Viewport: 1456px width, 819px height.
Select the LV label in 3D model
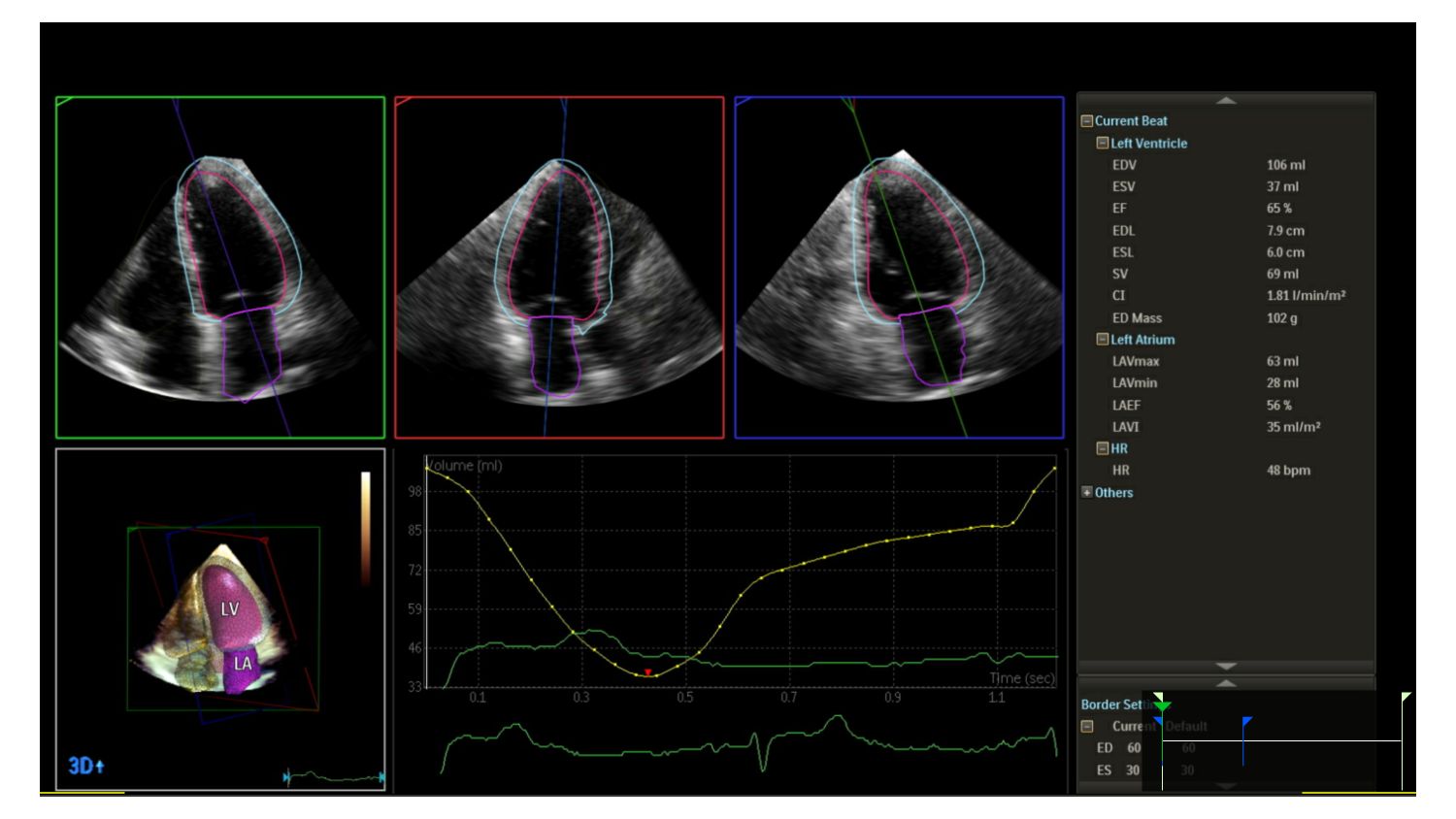[x=229, y=609]
